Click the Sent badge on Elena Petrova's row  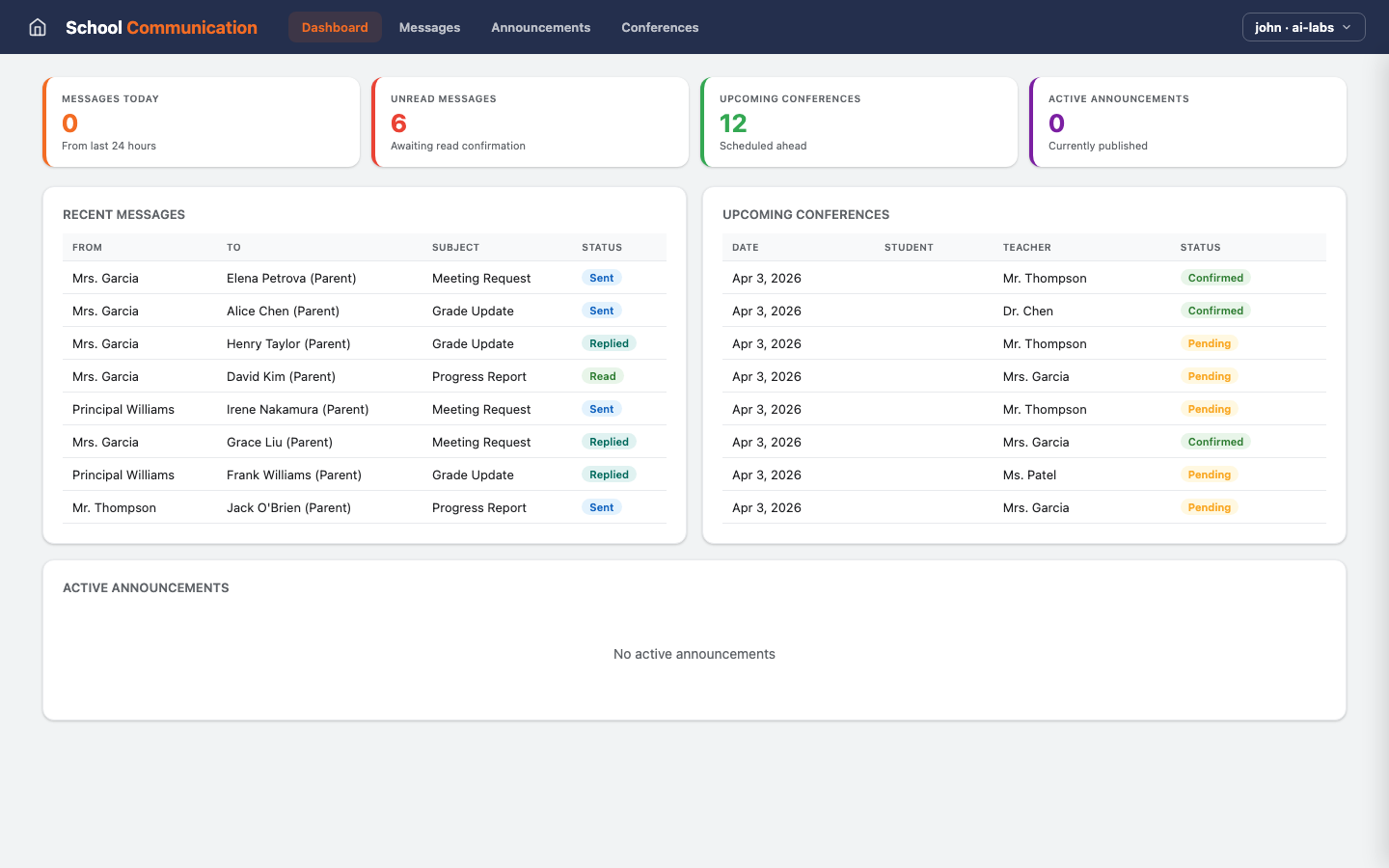(601, 278)
